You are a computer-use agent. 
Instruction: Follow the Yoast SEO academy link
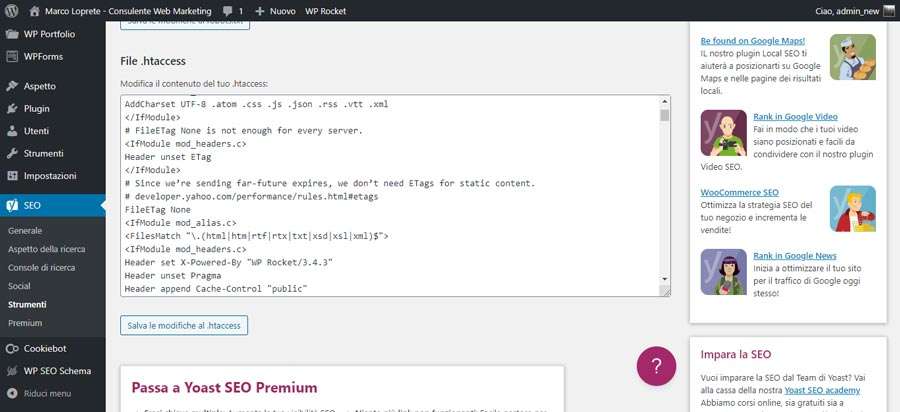click(x=823, y=390)
